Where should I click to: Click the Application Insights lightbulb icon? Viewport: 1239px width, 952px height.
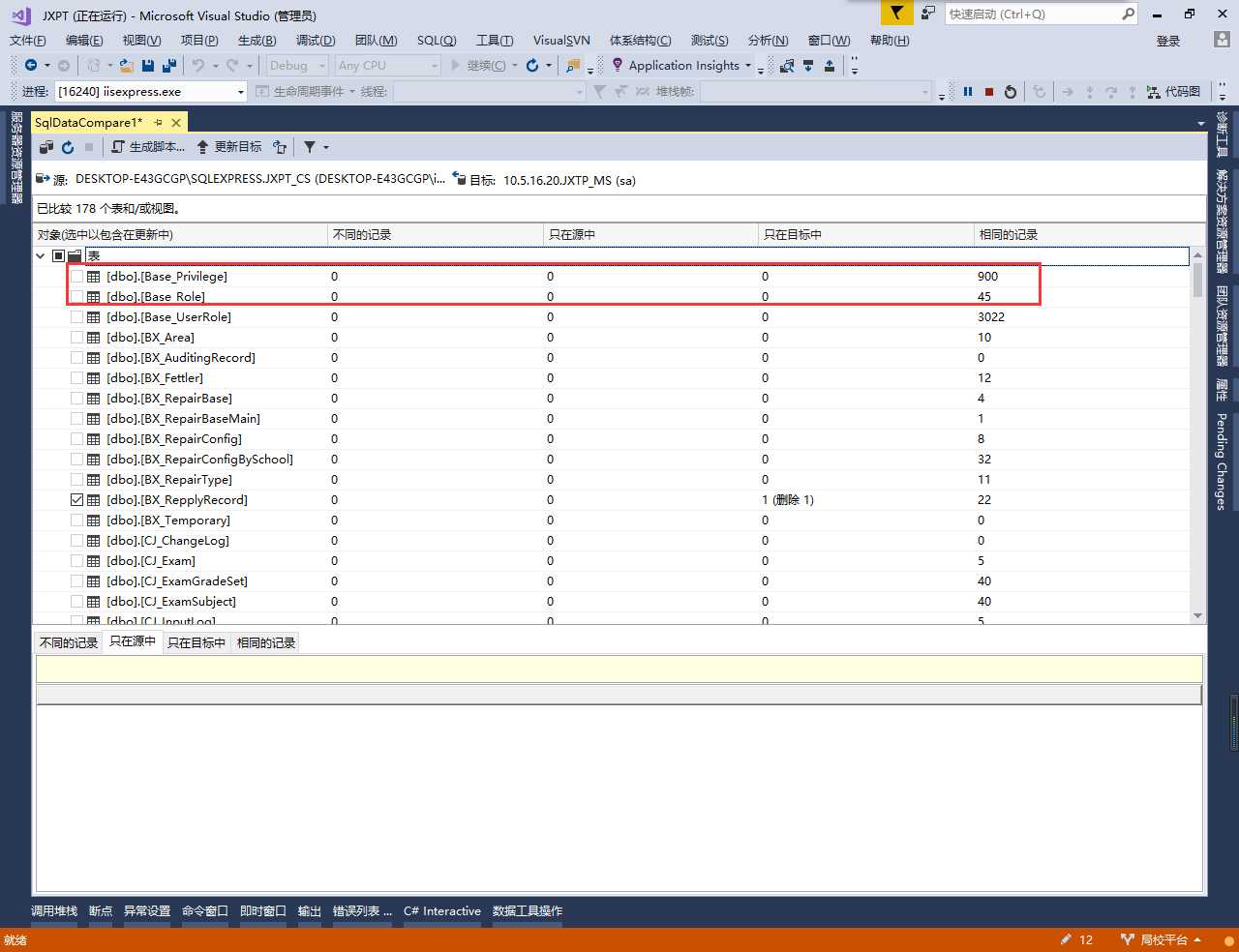(618, 65)
